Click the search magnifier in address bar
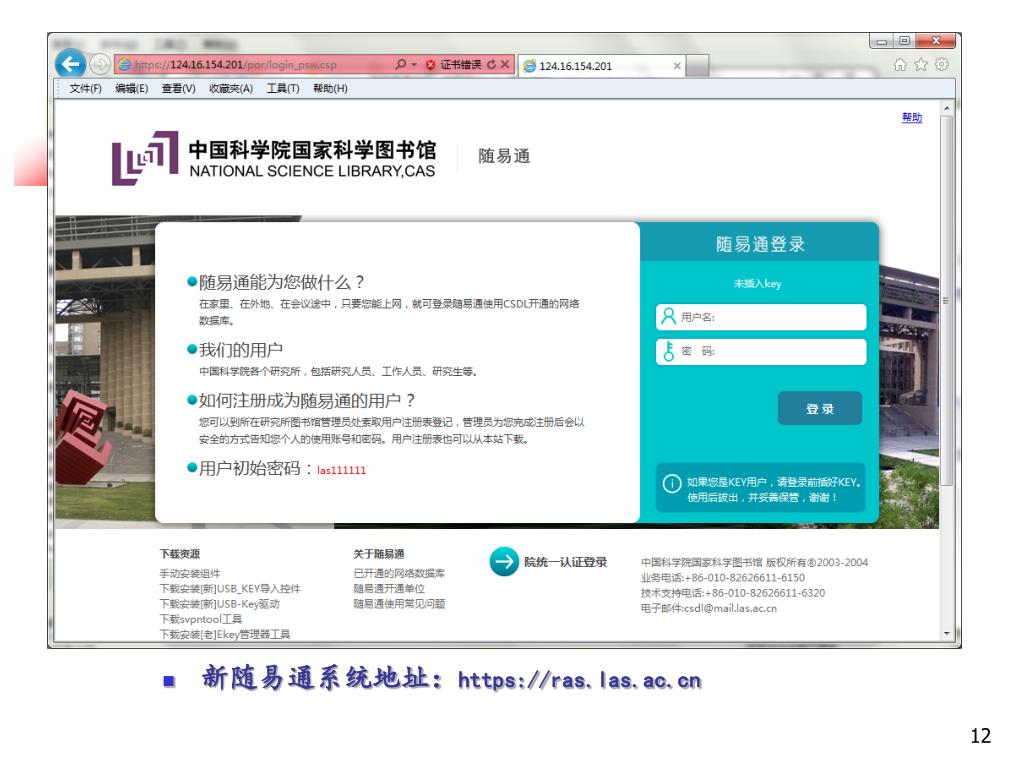The height and width of the screenshot is (768, 1024). click(400, 64)
